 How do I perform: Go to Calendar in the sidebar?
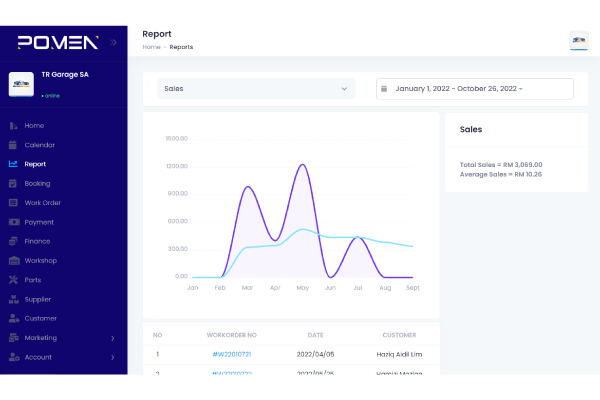[x=40, y=145]
